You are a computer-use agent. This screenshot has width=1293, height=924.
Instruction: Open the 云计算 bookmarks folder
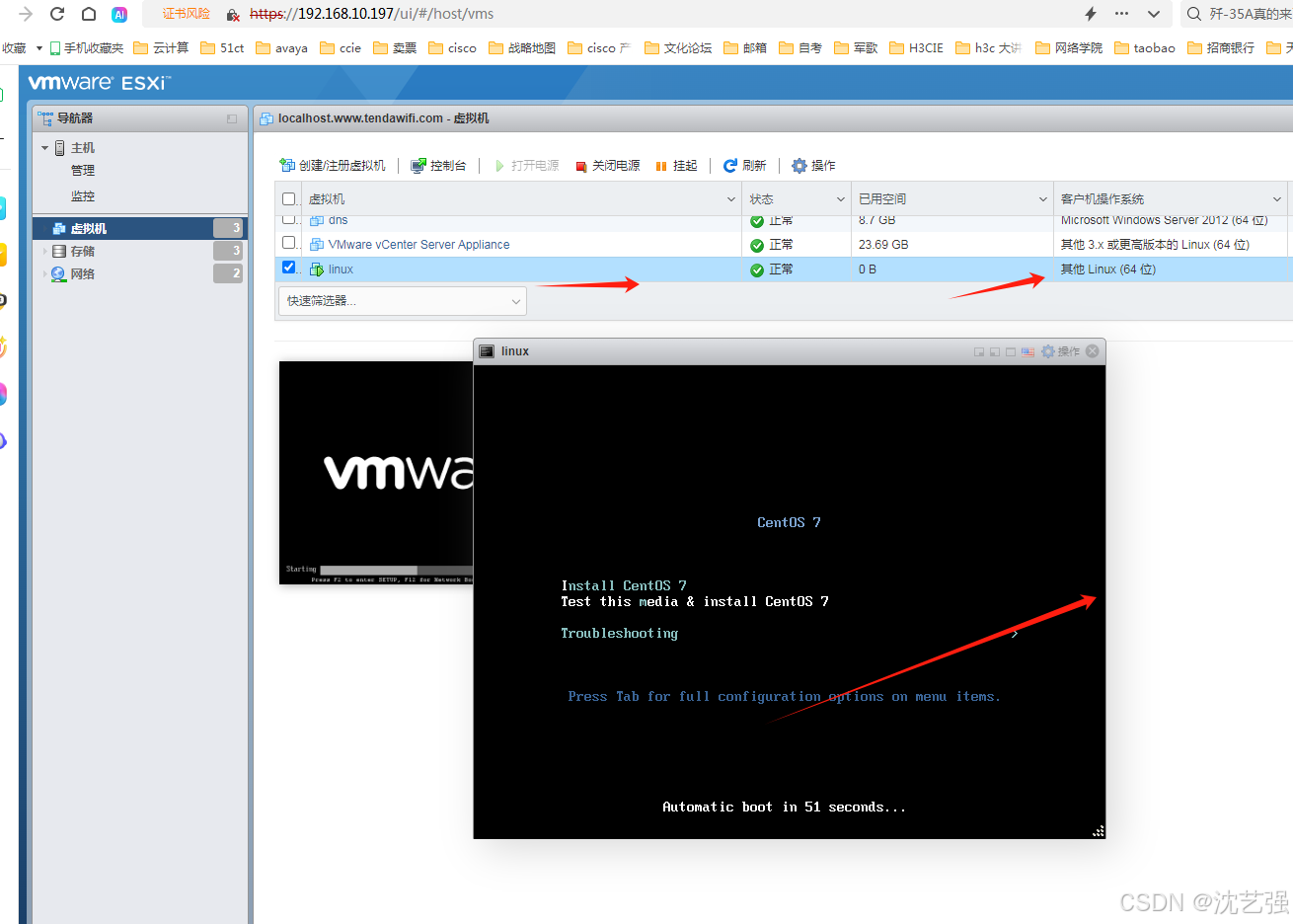click(161, 47)
